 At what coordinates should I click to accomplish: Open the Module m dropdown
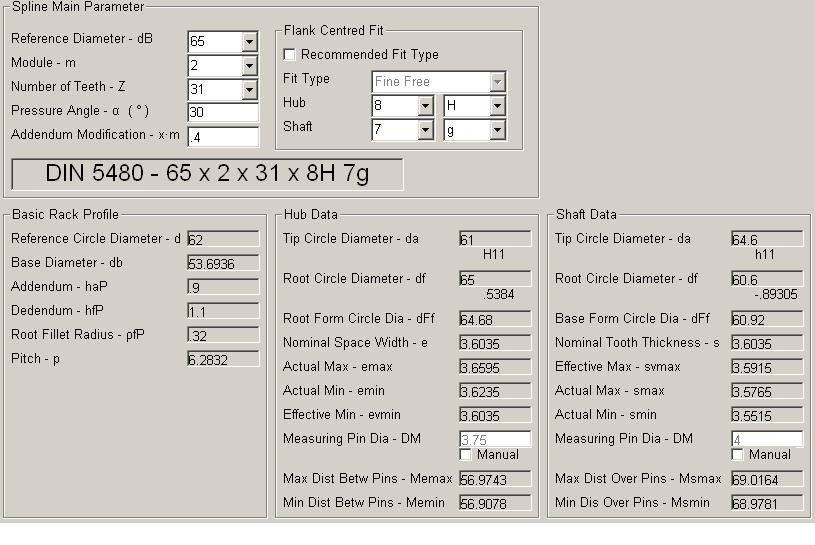click(249, 65)
